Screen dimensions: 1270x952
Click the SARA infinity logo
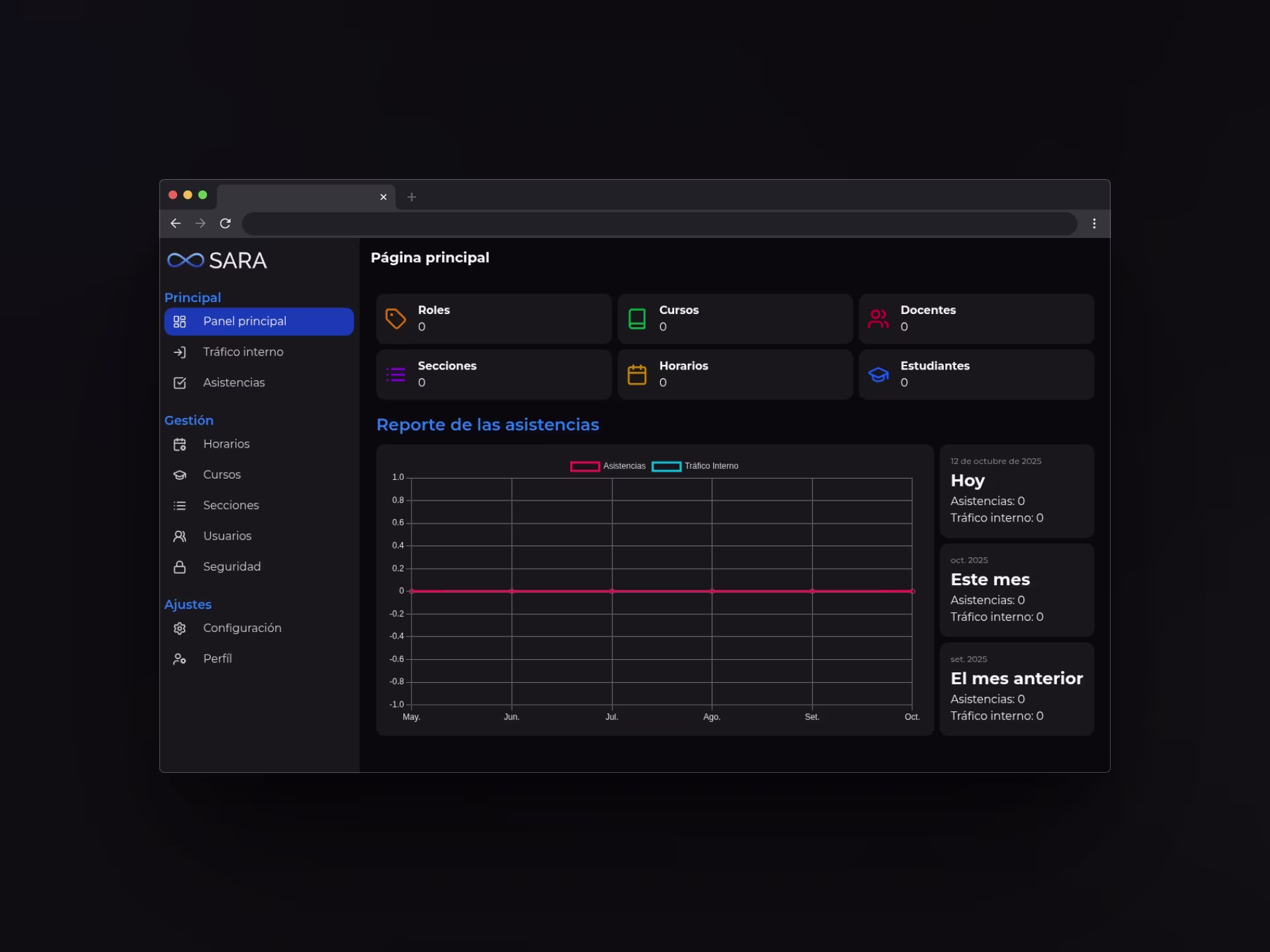click(186, 260)
